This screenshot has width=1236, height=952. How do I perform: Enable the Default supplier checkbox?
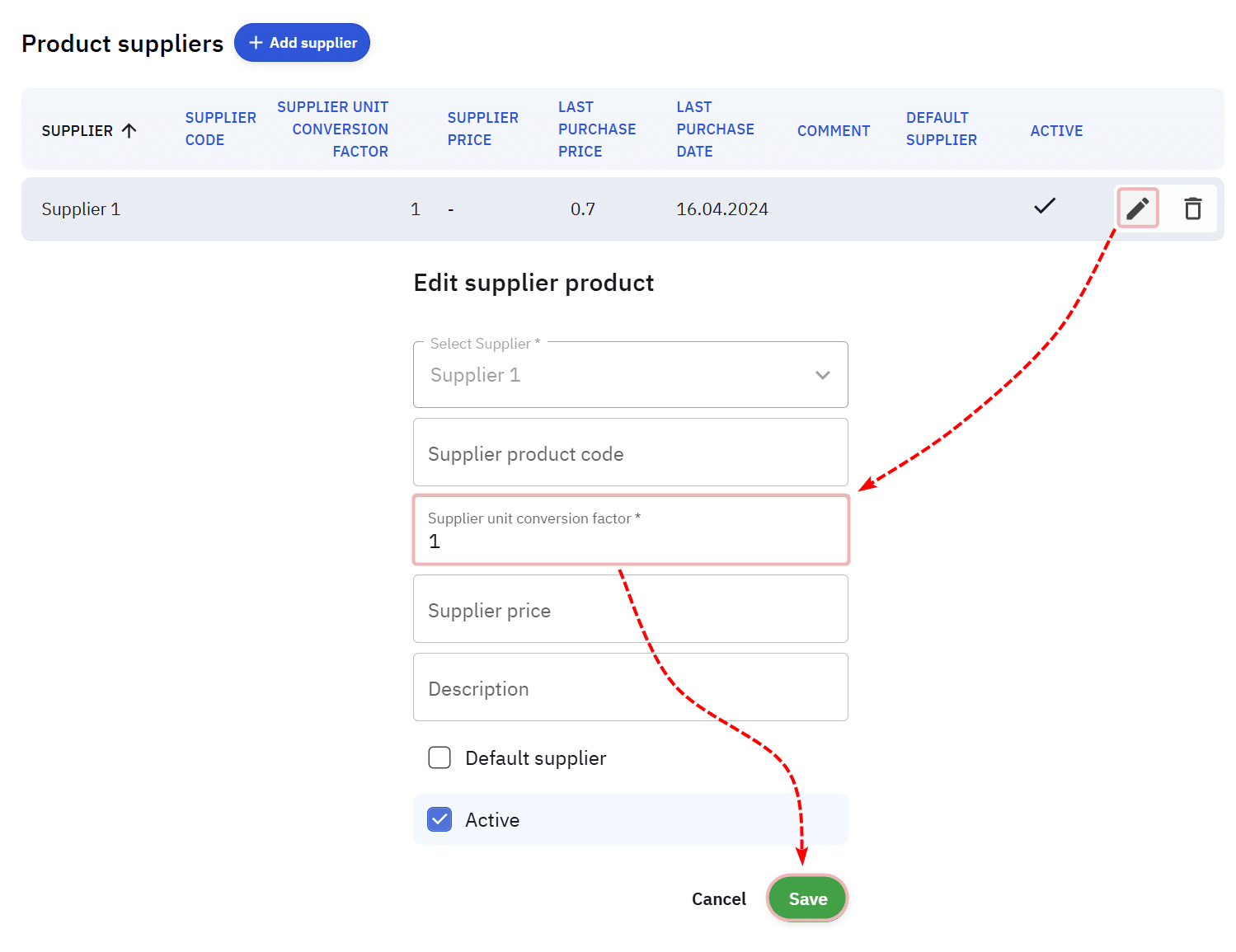(x=439, y=757)
